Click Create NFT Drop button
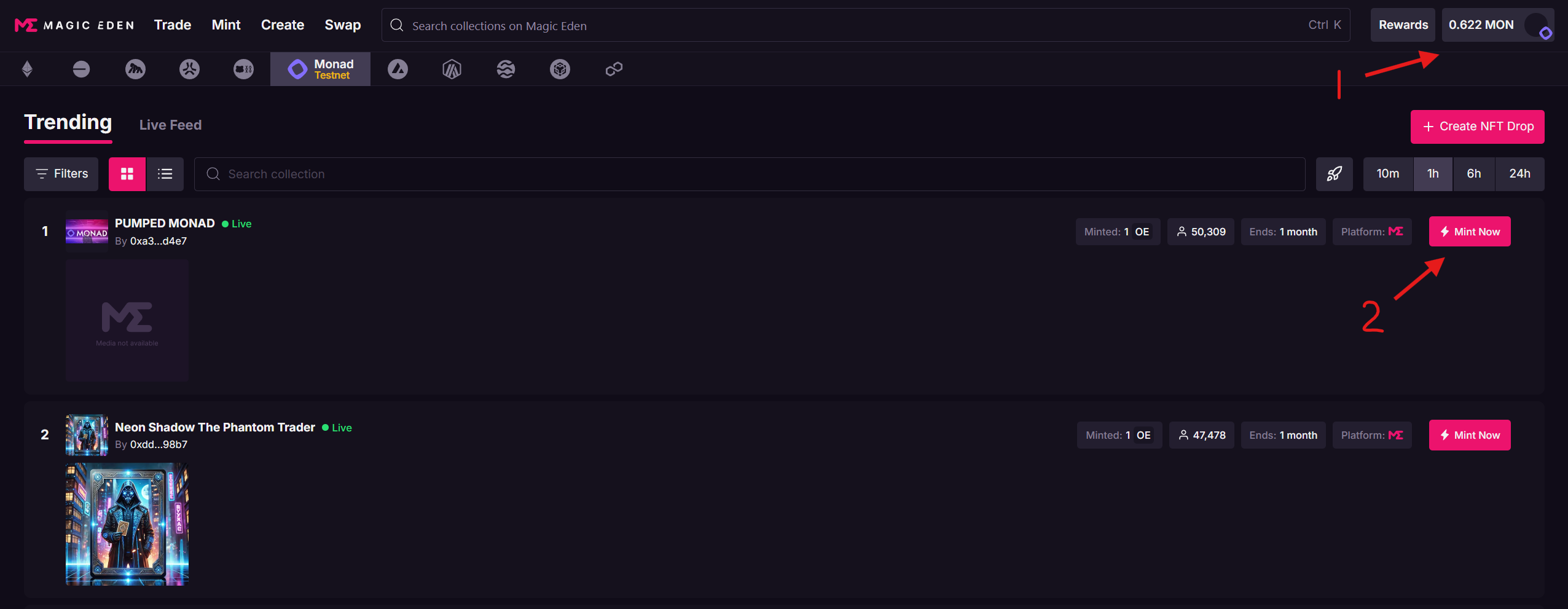Image resolution: width=1568 pixels, height=609 pixels. [x=1477, y=127]
